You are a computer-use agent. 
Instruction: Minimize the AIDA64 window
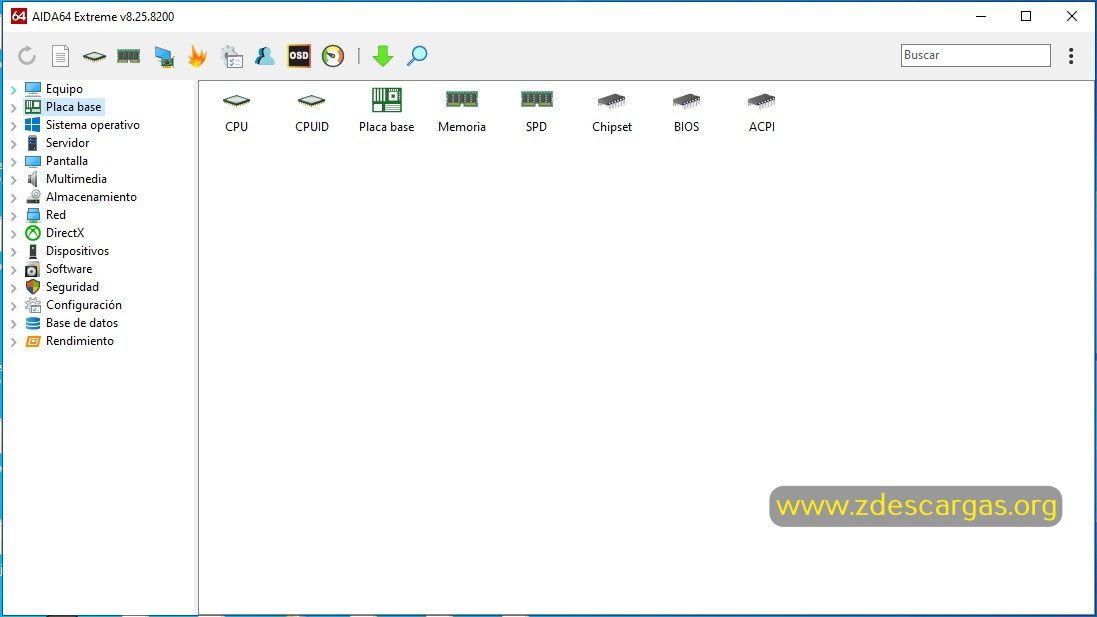981,16
